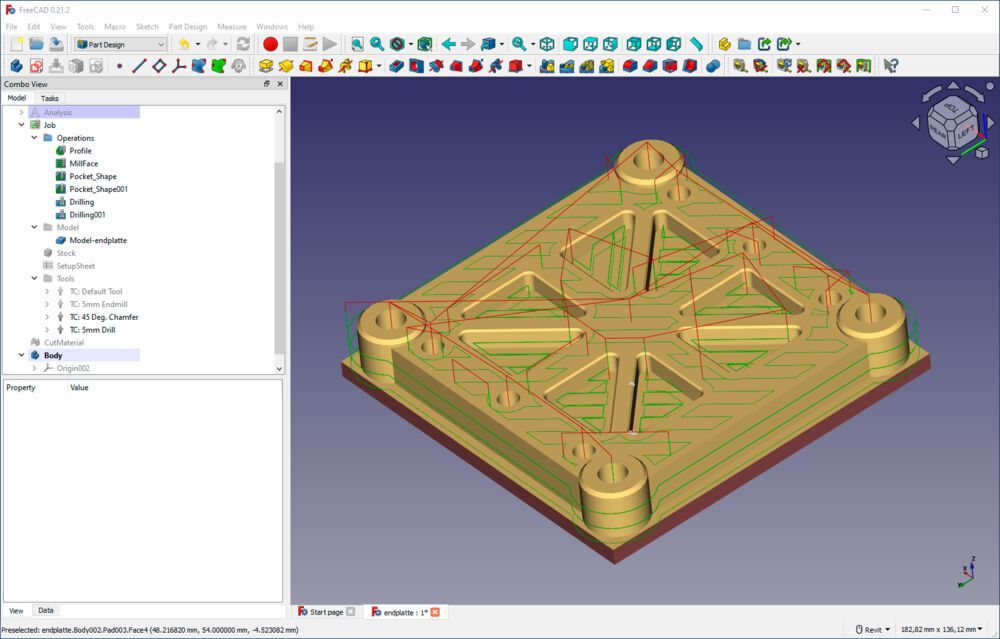Image resolution: width=1000 pixels, height=639 pixels.
Task: Select the Drilling001 operation in the tree
Action: click(x=90, y=214)
